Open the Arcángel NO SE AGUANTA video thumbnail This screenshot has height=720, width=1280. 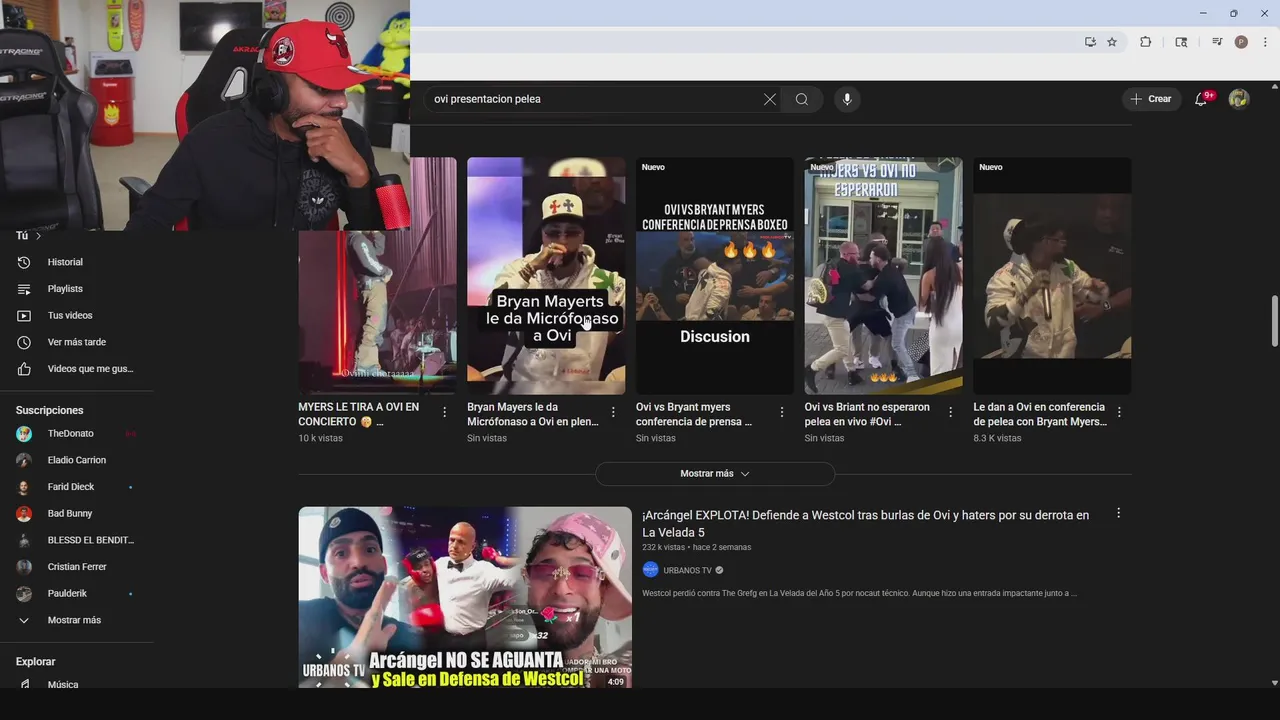click(465, 597)
